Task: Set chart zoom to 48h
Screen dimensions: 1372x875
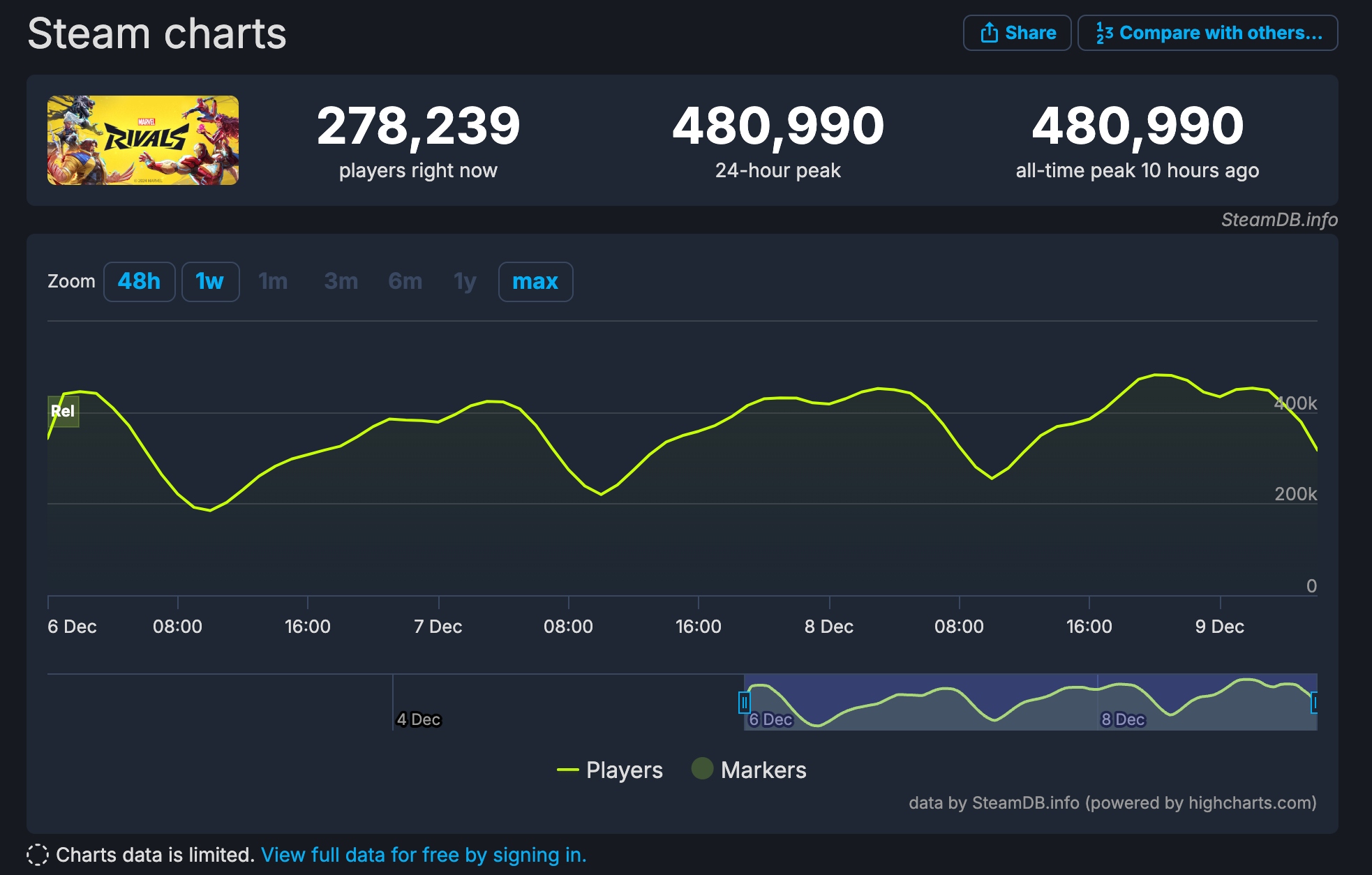Action: tap(139, 281)
